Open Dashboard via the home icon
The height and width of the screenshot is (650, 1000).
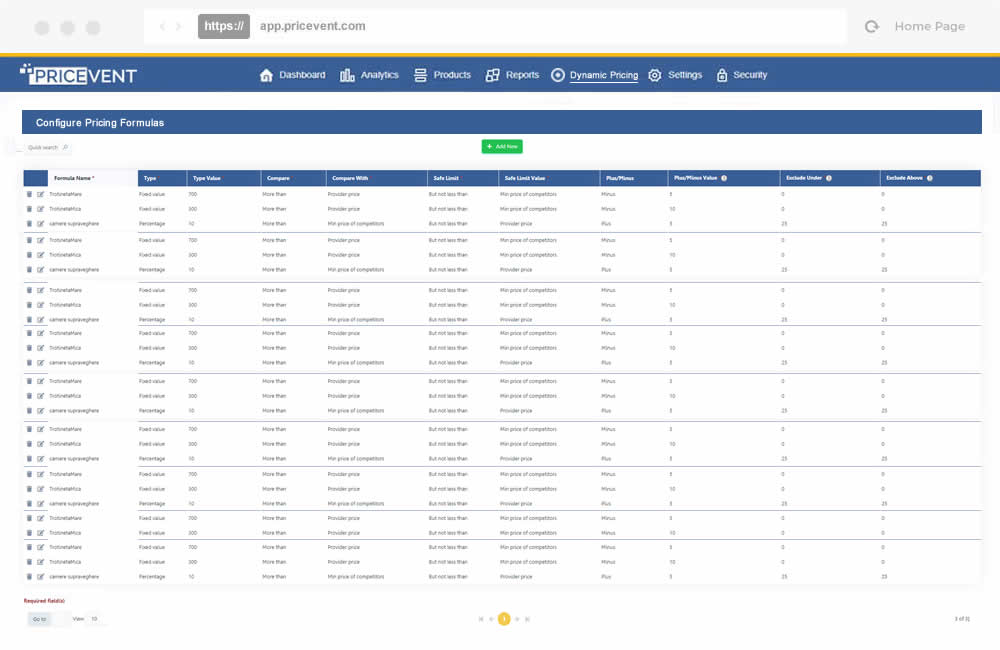click(x=266, y=75)
